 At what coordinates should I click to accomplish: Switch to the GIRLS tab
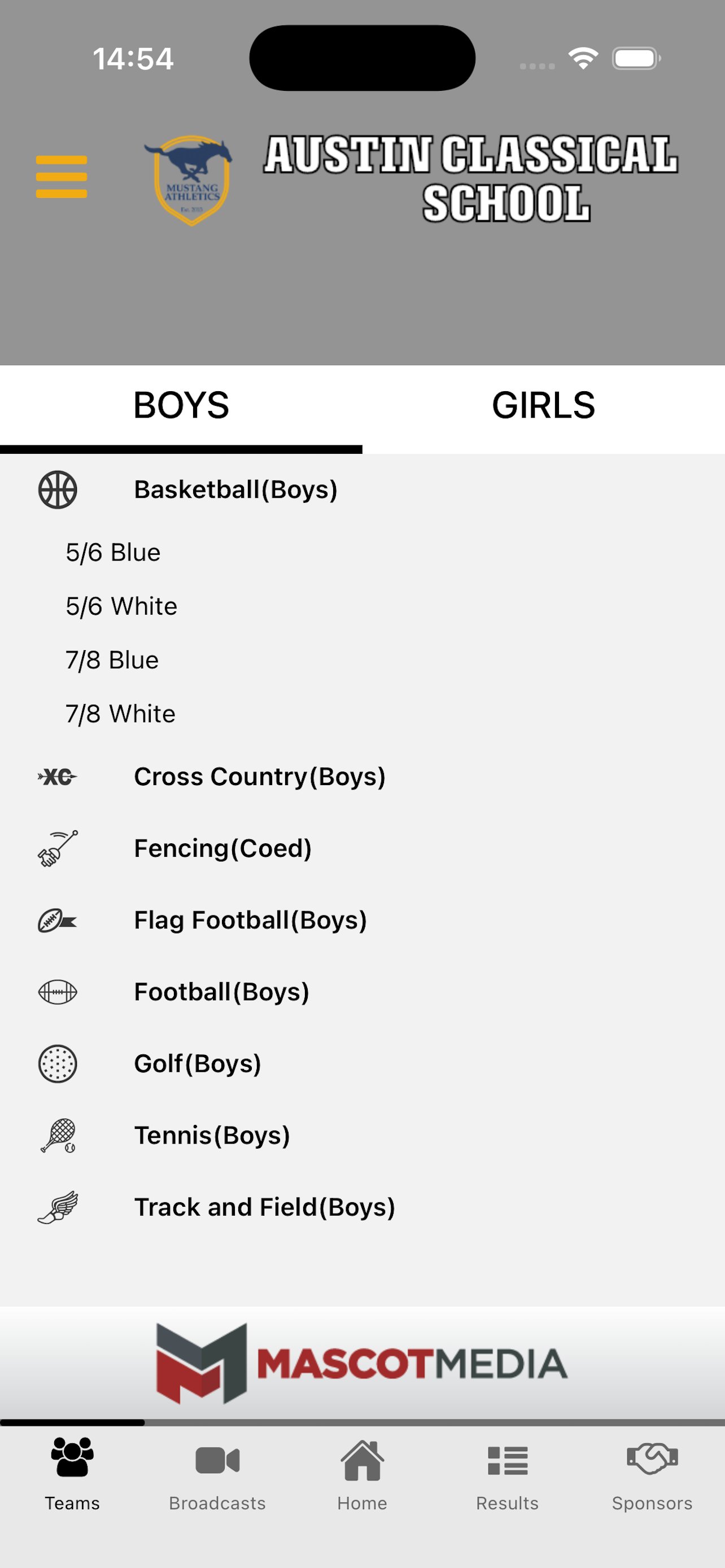[x=544, y=406]
